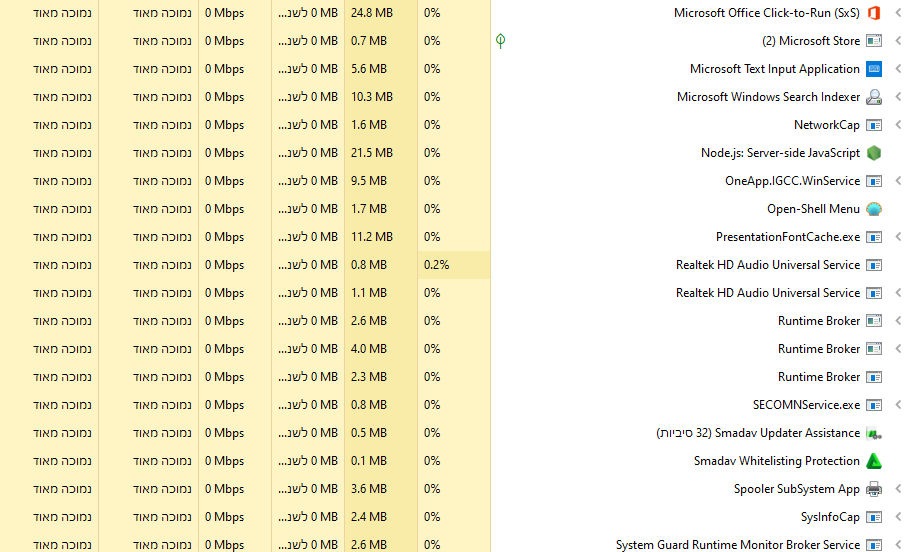Select the Smadav Updater Assistance process name

[x=758, y=433]
